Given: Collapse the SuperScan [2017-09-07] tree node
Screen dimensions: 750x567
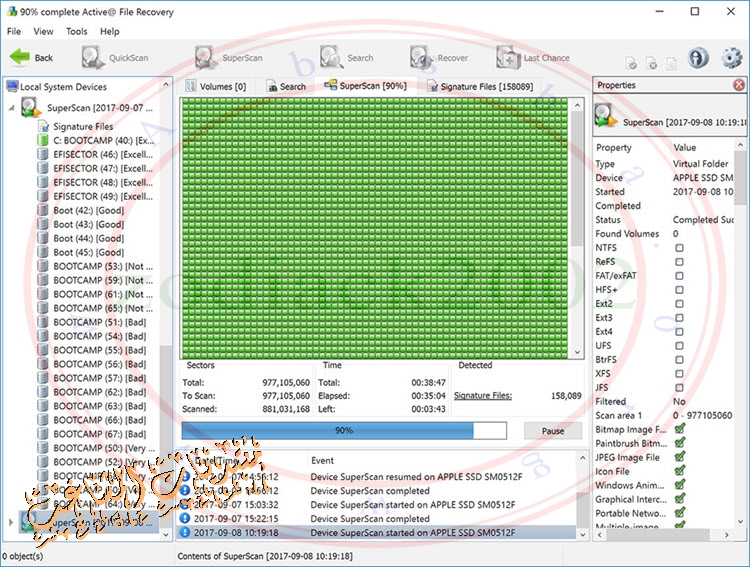Looking at the screenshot, I should pos(11,108).
